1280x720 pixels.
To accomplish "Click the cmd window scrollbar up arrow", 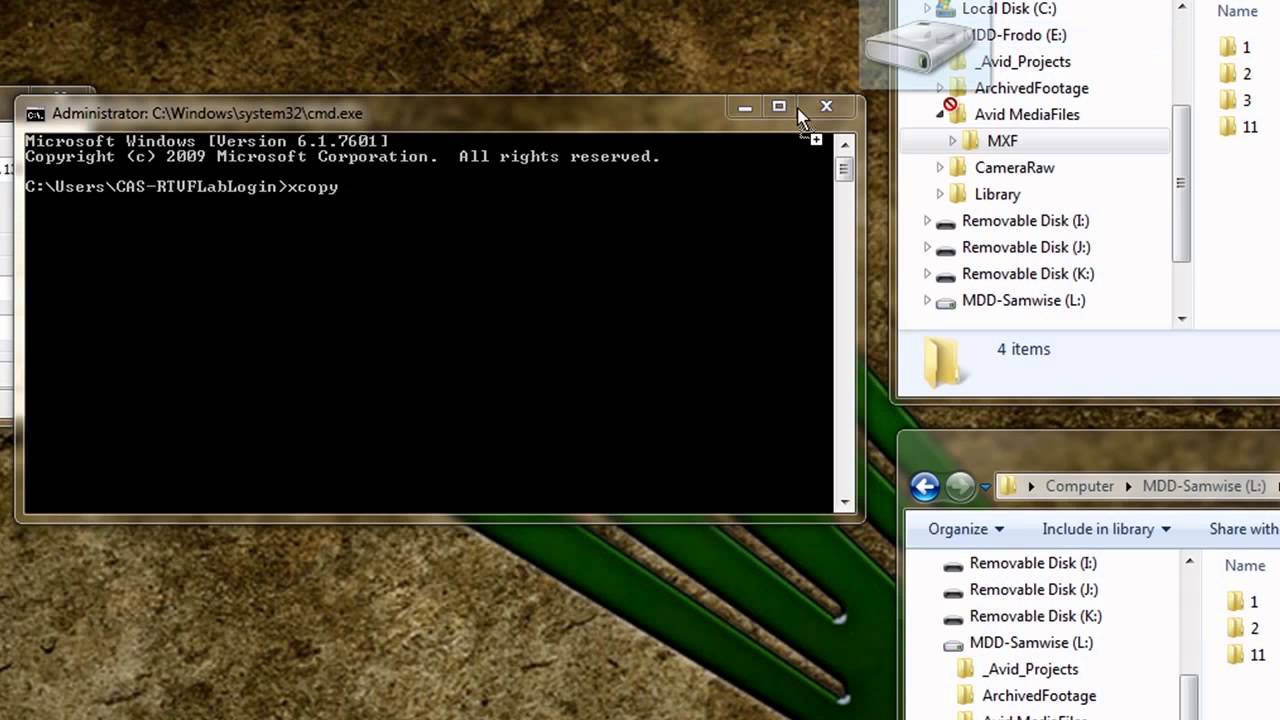I will 845,145.
